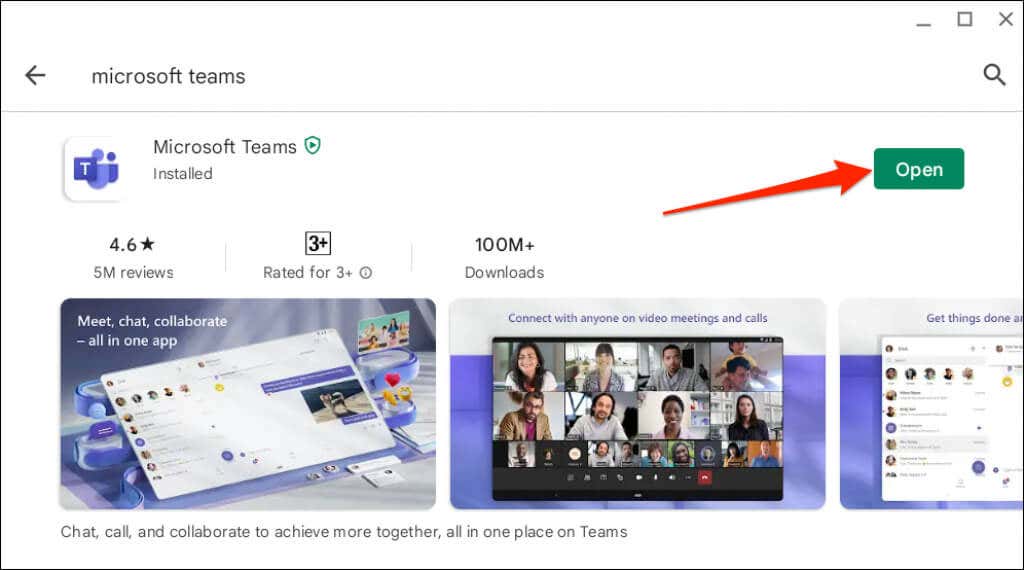The width and height of the screenshot is (1024, 570).
Task: Click the Play Protect verified shield badge
Action: (x=313, y=146)
